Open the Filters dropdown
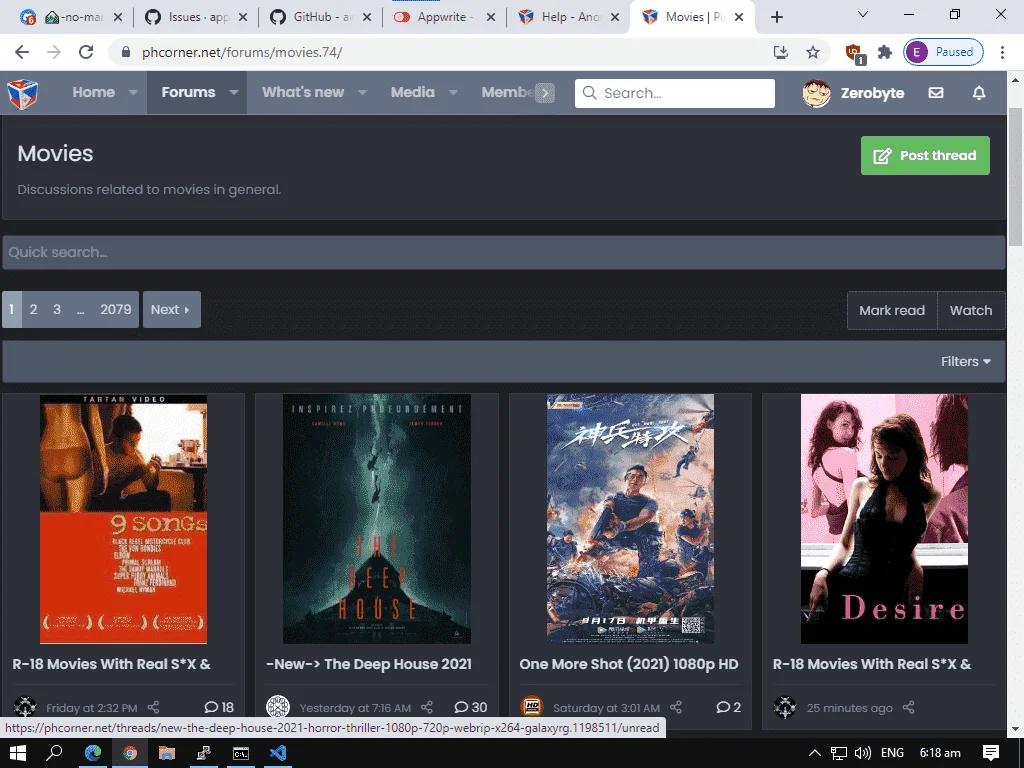The height and width of the screenshot is (768, 1024). tap(965, 361)
